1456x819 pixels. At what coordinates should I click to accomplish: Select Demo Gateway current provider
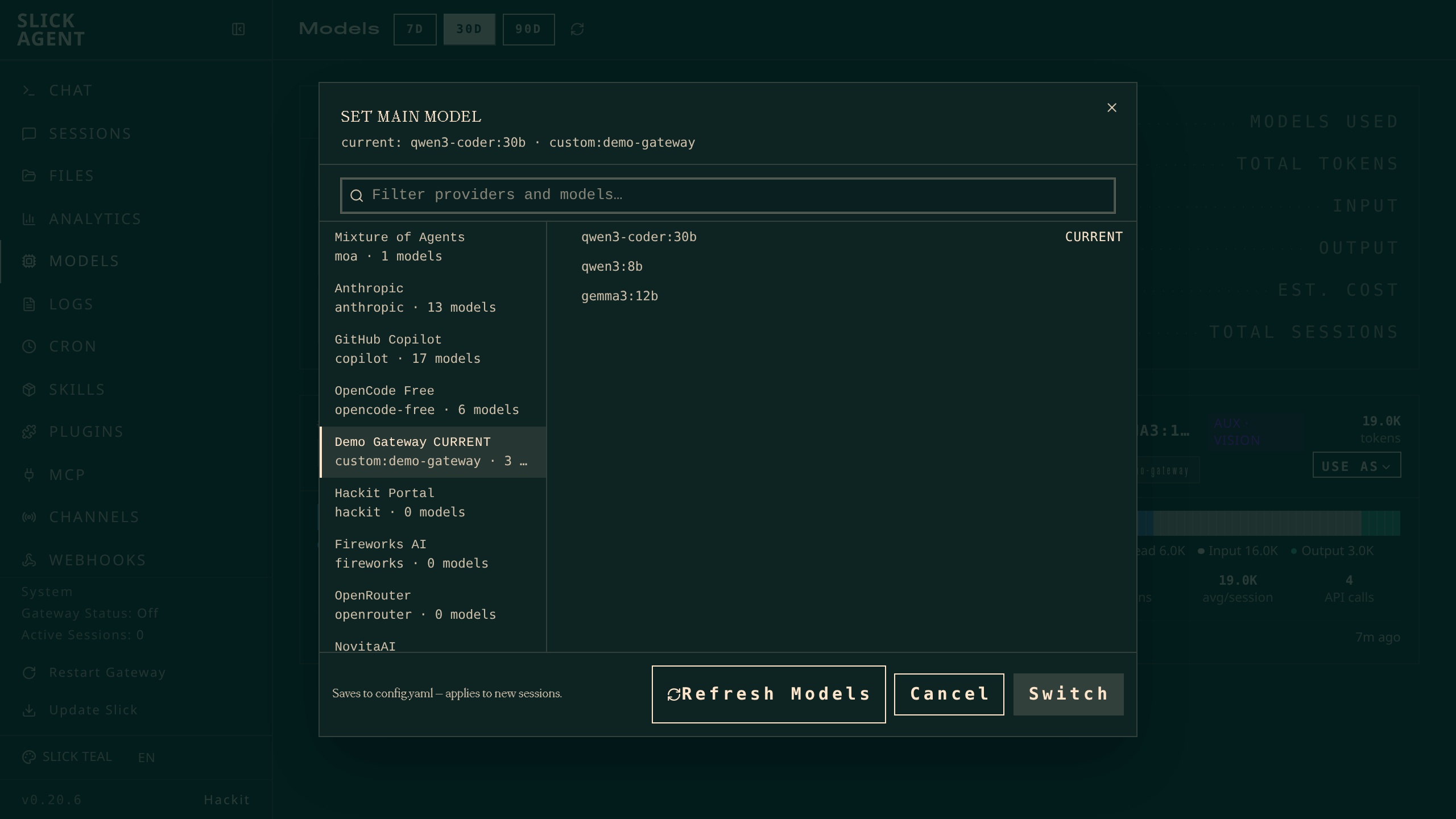(433, 452)
